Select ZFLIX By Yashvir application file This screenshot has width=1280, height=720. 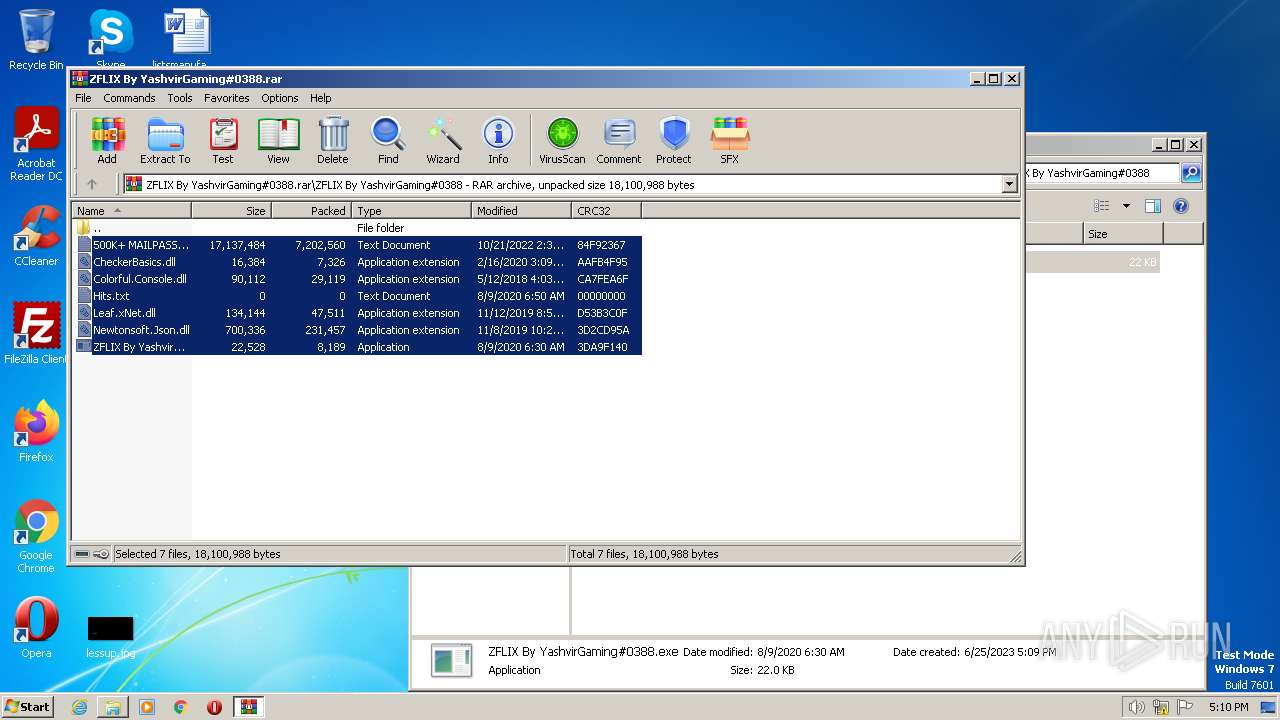tap(358, 347)
